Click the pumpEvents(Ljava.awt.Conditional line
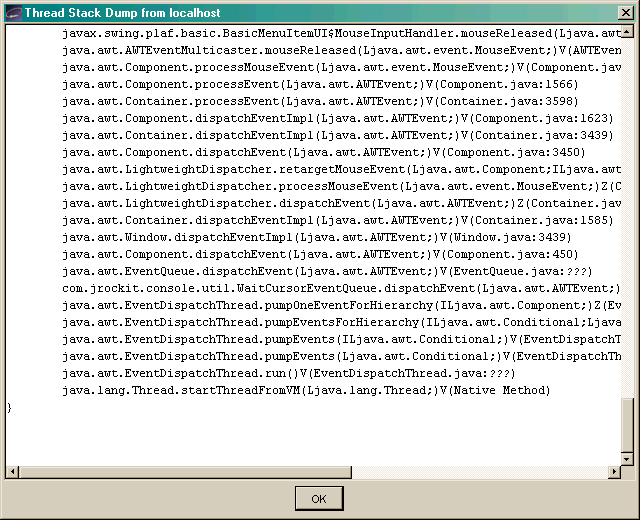Viewport: 640px width, 520px height. pos(342,357)
